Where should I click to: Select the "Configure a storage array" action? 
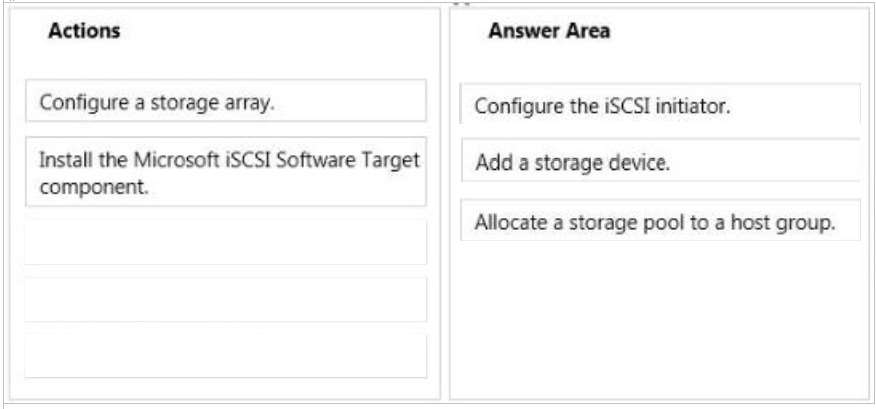pos(226,101)
